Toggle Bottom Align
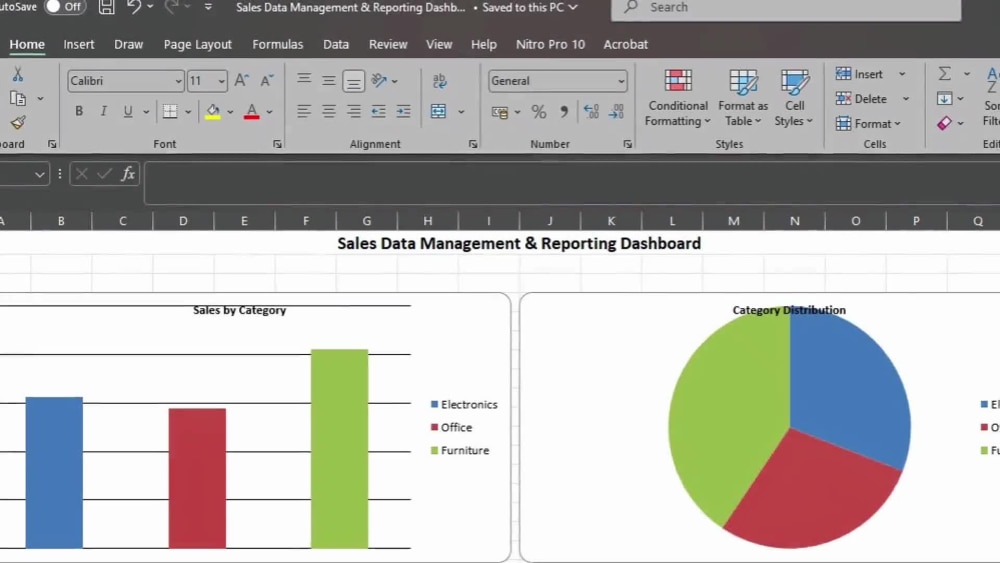This screenshot has width=1000, height=563. click(353, 80)
